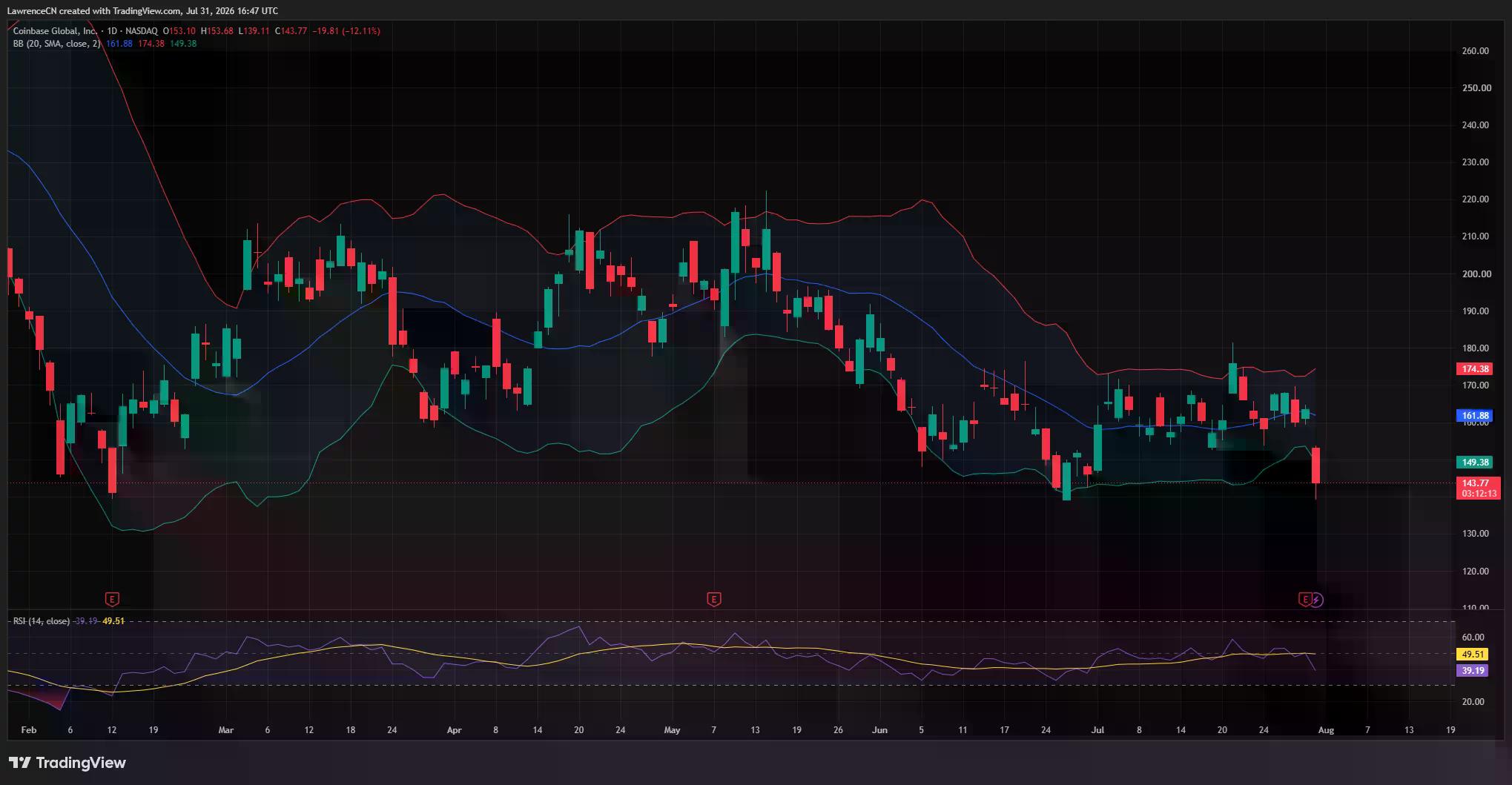Select the BB (20, SMA, close, 2) legend
Viewport: 1512px width, 785px height.
point(56,44)
